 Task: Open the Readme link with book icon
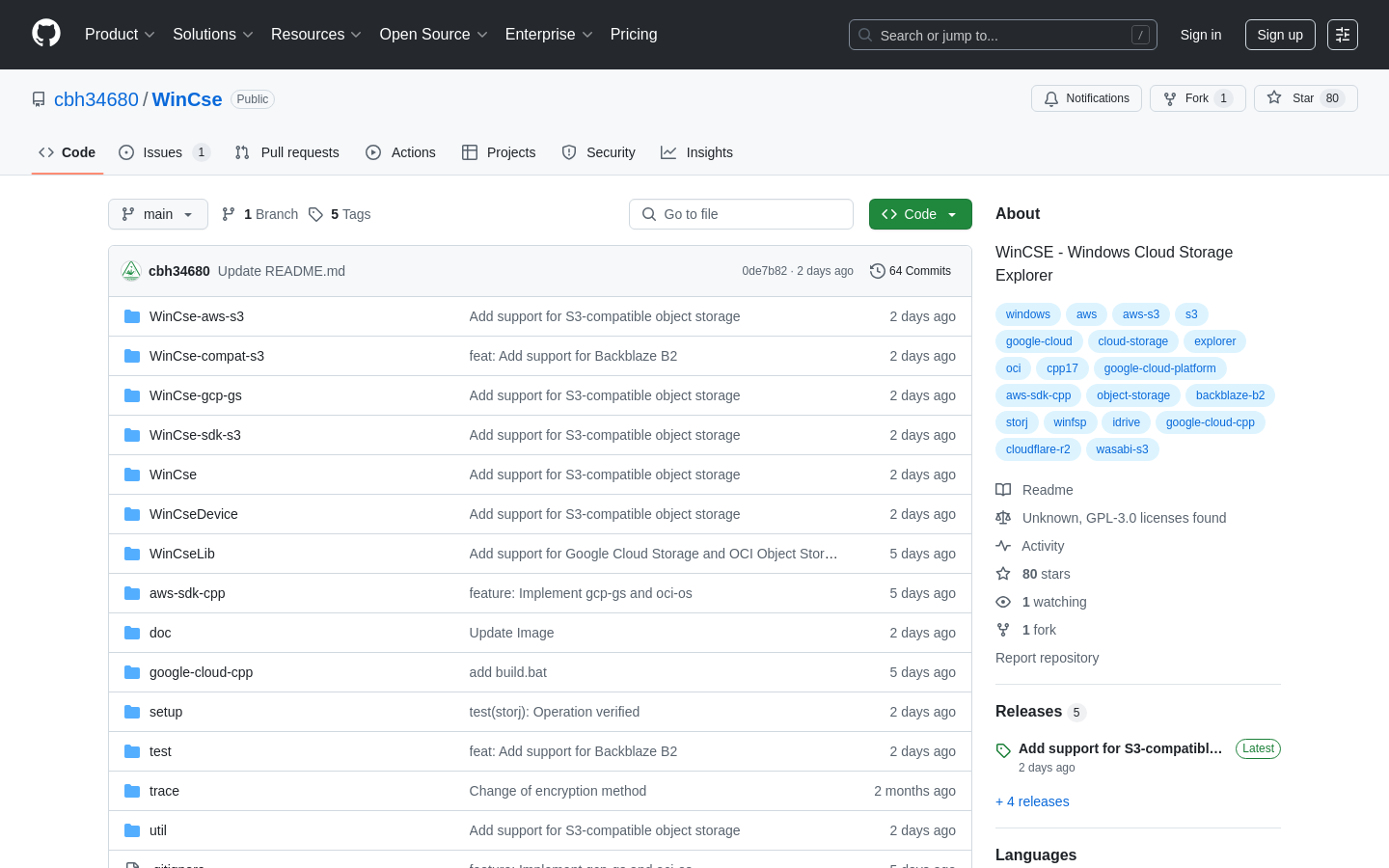tap(1034, 490)
